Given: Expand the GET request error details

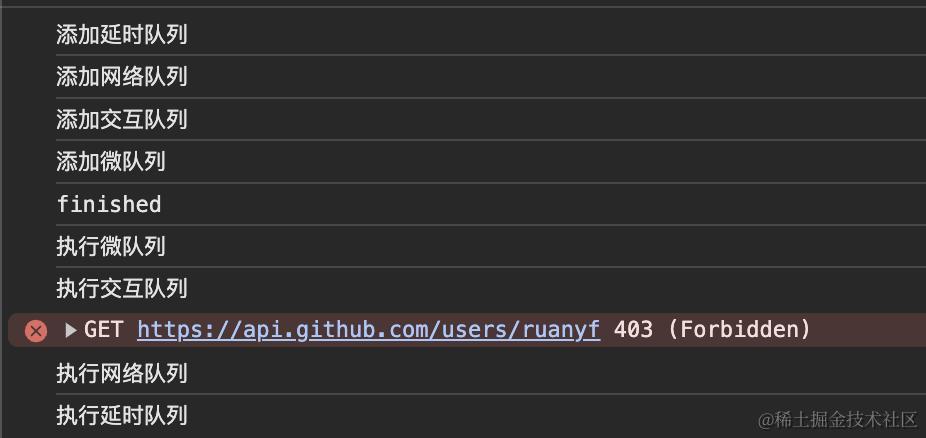Looking at the screenshot, I should (70, 330).
